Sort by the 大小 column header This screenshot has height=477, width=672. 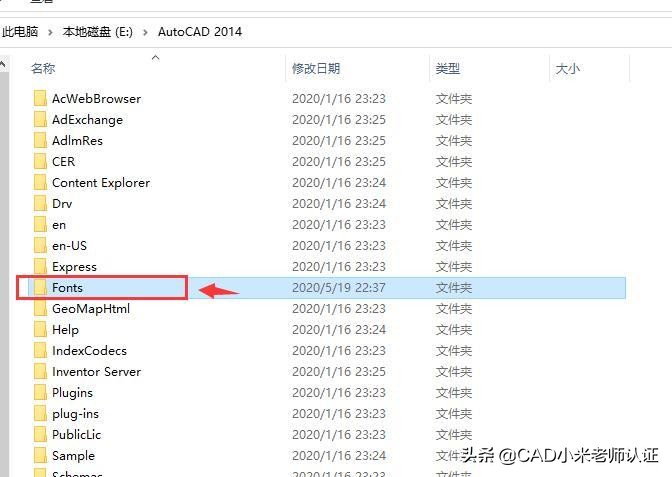coord(567,68)
